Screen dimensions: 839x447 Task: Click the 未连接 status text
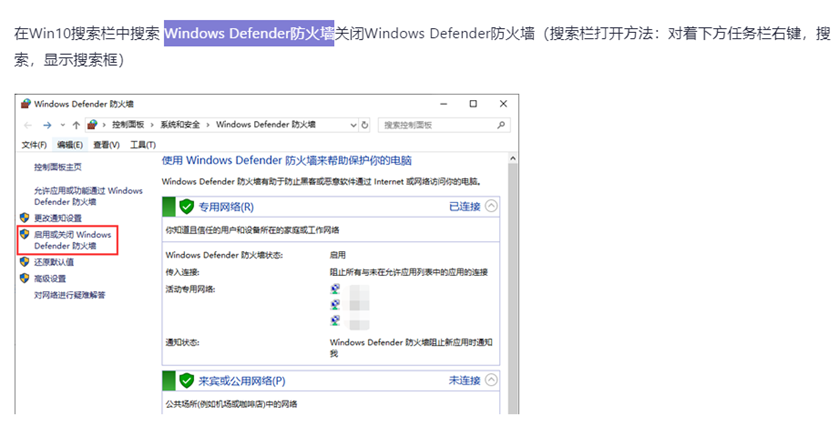(464, 381)
